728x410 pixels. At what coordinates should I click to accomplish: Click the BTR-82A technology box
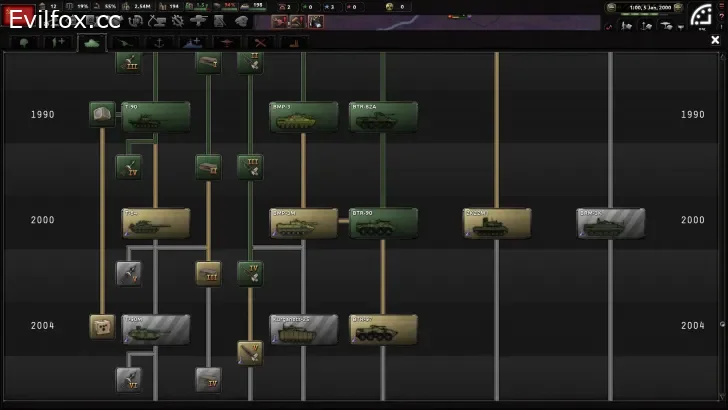pos(383,117)
